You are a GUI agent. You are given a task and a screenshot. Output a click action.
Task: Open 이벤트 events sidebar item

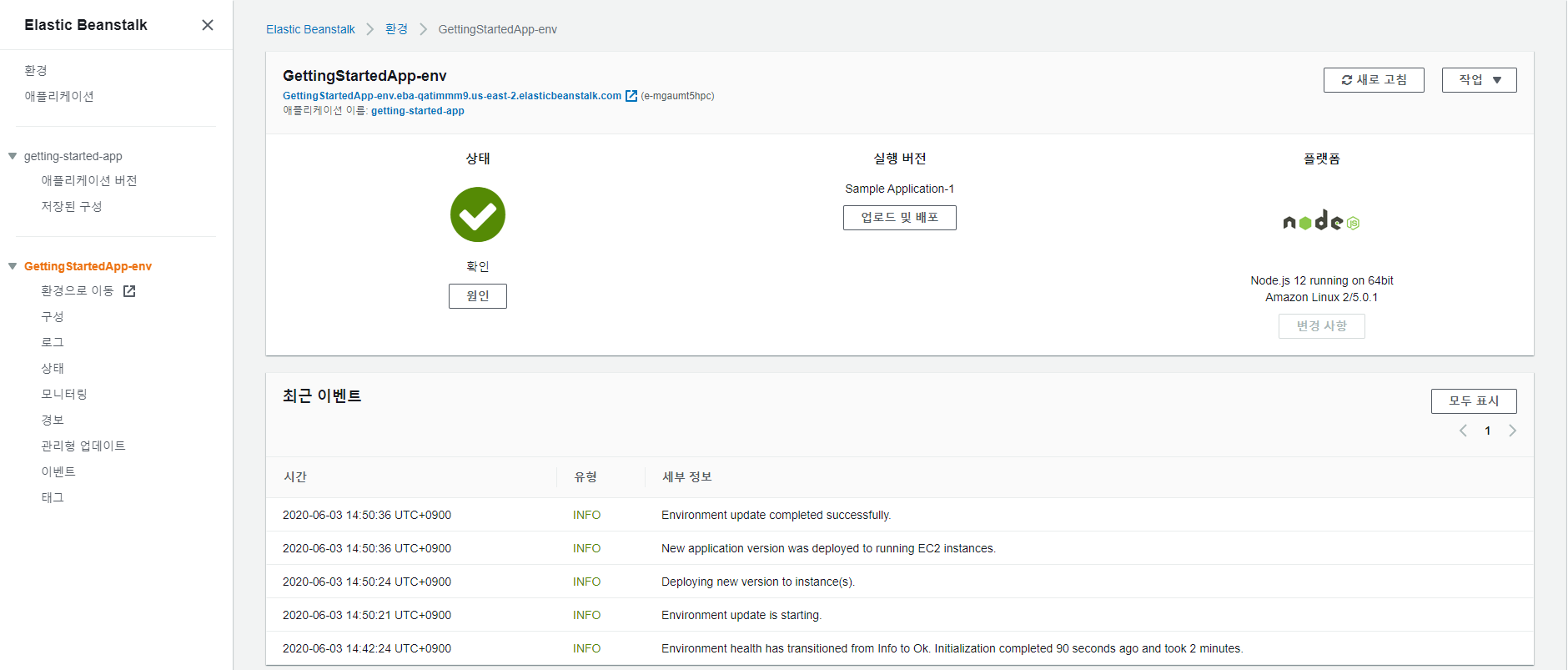point(58,472)
